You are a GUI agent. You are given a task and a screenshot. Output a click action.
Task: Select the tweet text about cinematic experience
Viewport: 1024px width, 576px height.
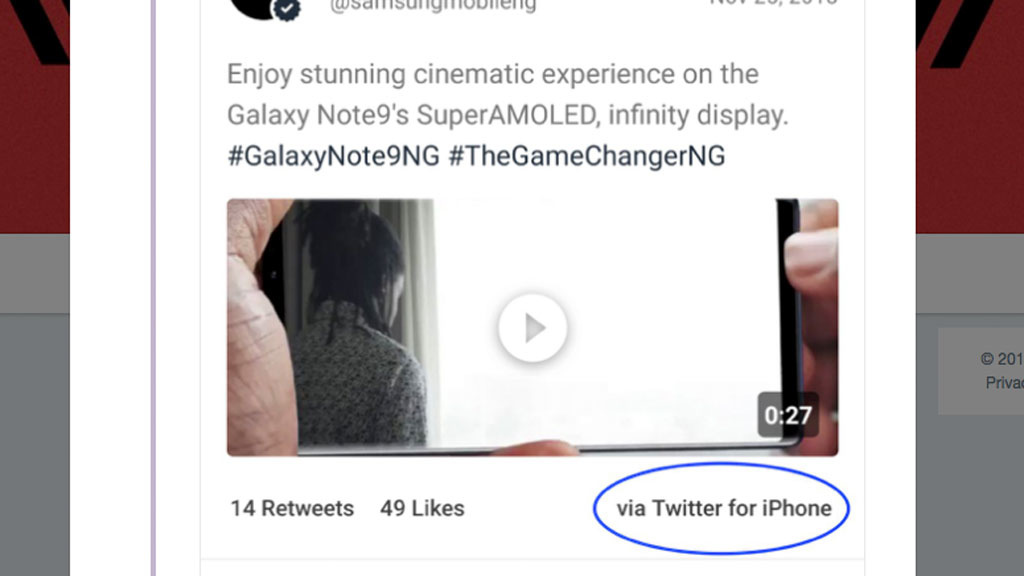pos(490,73)
